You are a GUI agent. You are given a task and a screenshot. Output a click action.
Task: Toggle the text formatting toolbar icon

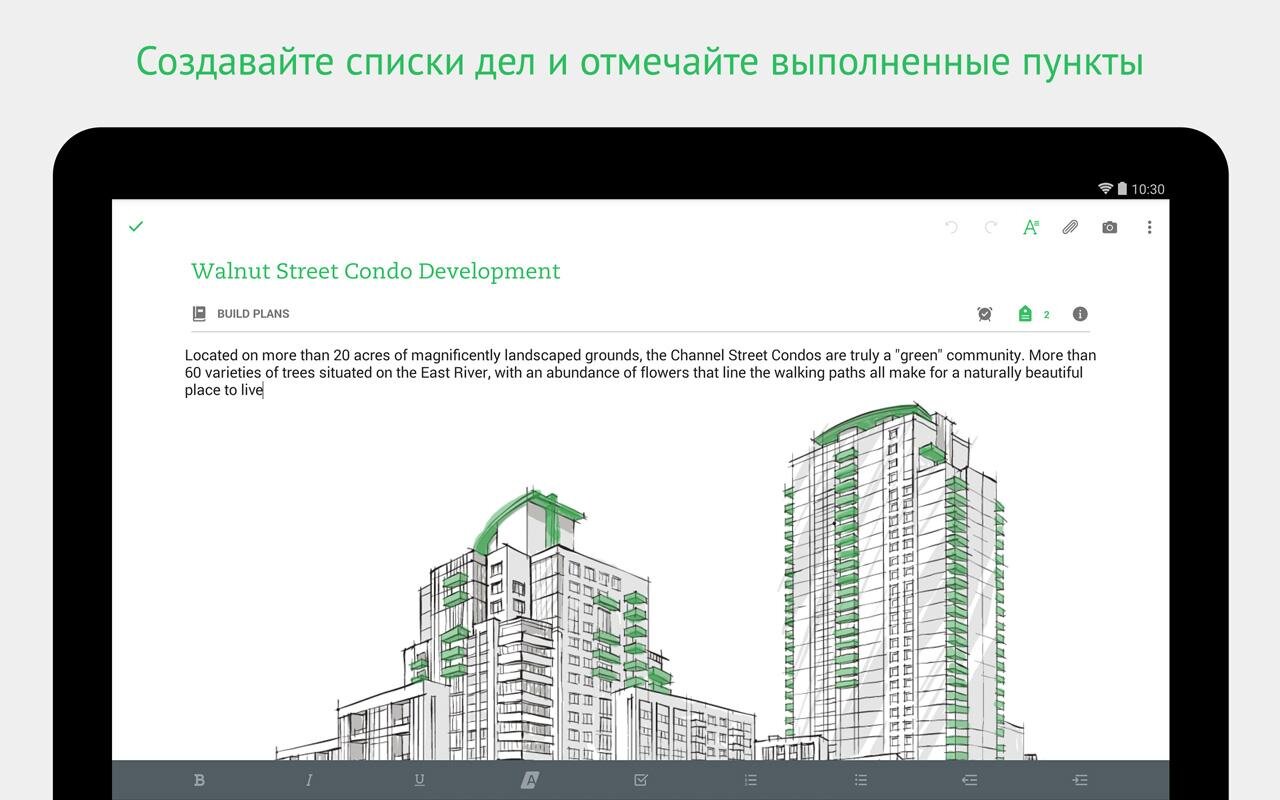pyautogui.click(x=1030, y=228)
